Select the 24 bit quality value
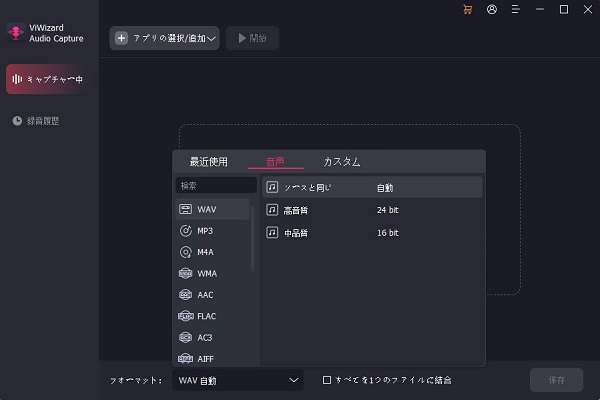The height and width of the screenshot is (400, 600). coord(388,210)
